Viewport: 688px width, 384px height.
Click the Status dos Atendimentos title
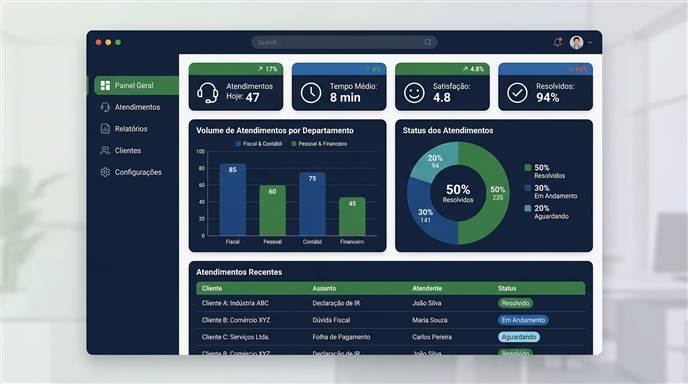448,130
